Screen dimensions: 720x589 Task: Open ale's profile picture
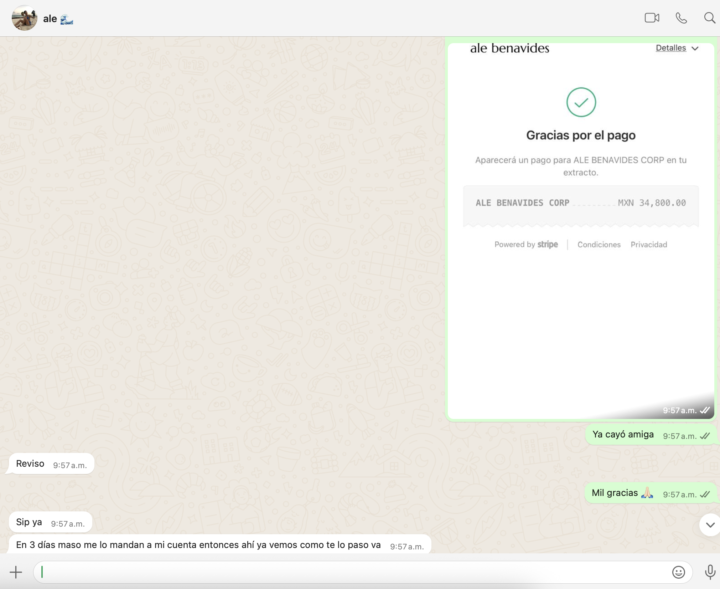(x=24, y=18)
